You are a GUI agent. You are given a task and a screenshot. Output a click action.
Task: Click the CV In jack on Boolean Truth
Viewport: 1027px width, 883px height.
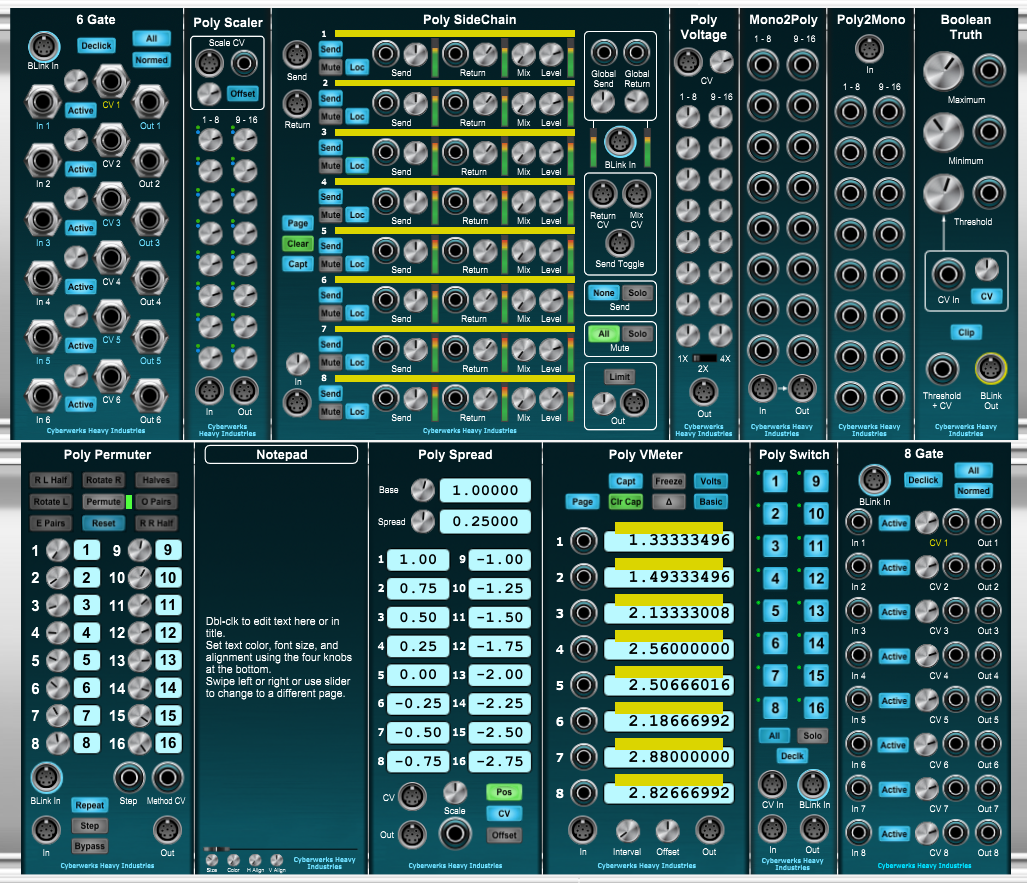tap(948, 274)
